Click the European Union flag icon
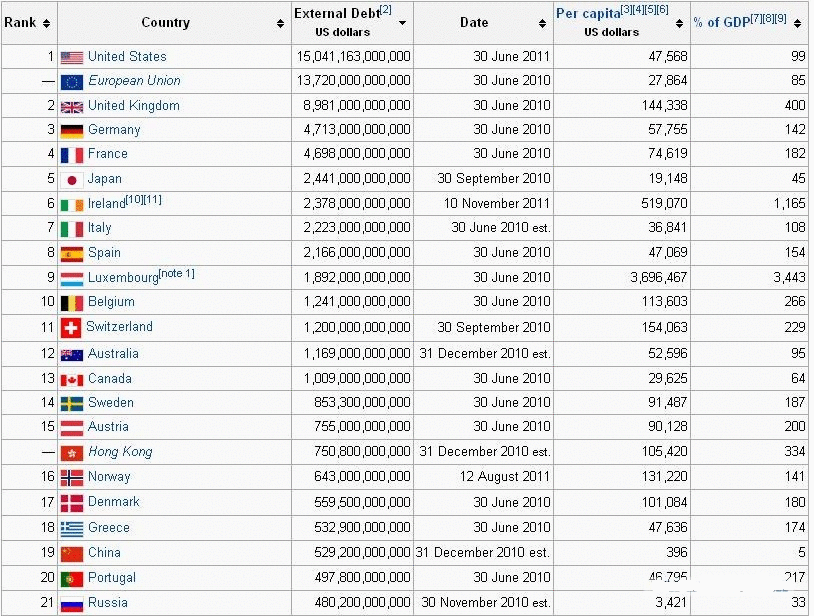 pos(72,82)
